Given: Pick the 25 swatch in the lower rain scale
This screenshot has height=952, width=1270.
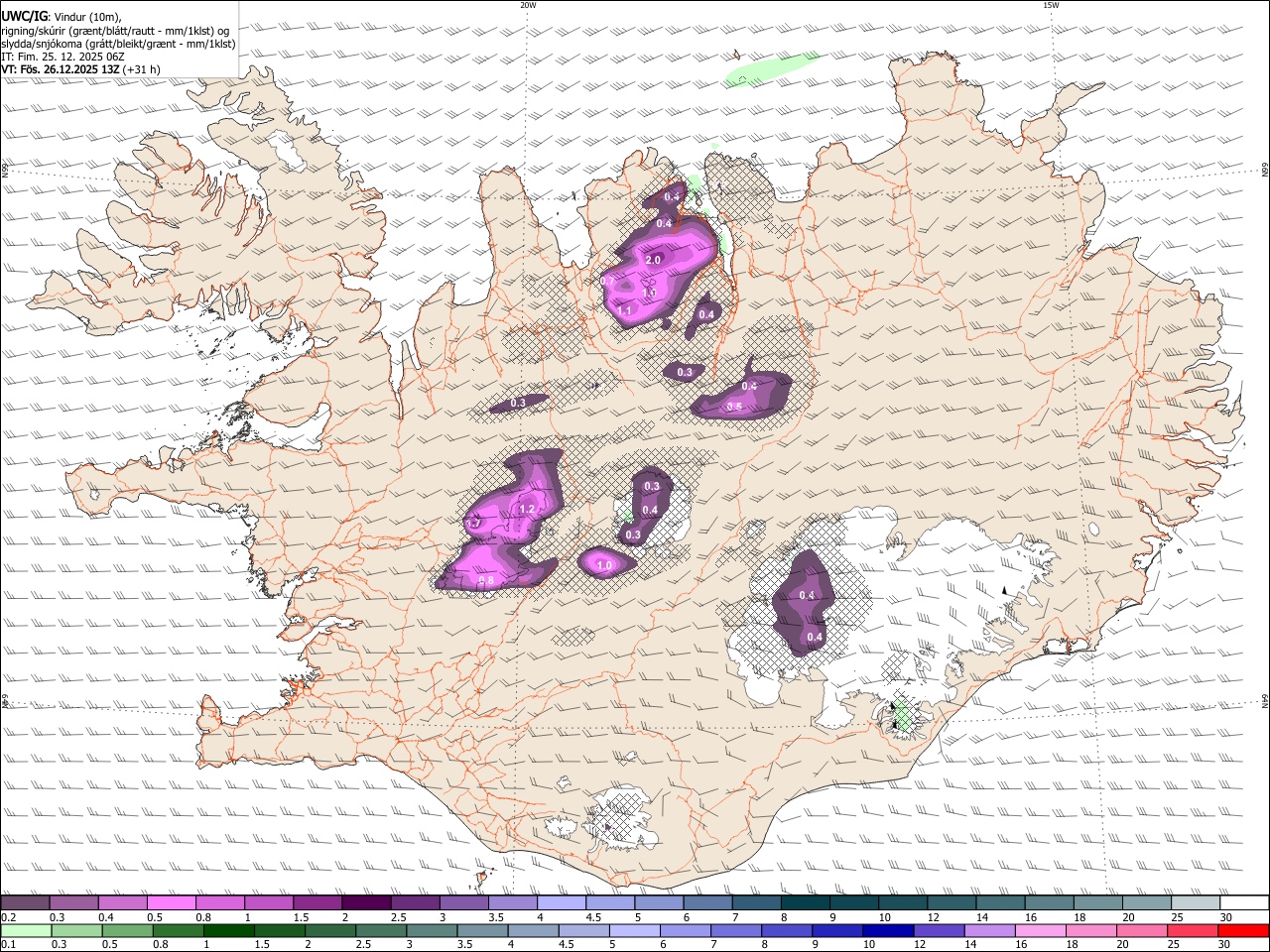Looking at the screenshot, I should [1193, 930].
